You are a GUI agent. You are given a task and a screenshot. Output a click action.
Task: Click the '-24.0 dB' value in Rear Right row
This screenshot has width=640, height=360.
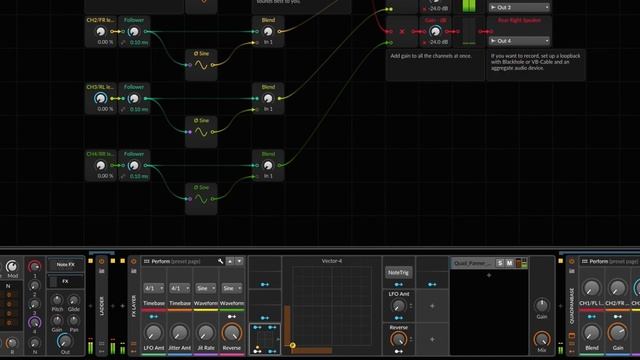439,42
